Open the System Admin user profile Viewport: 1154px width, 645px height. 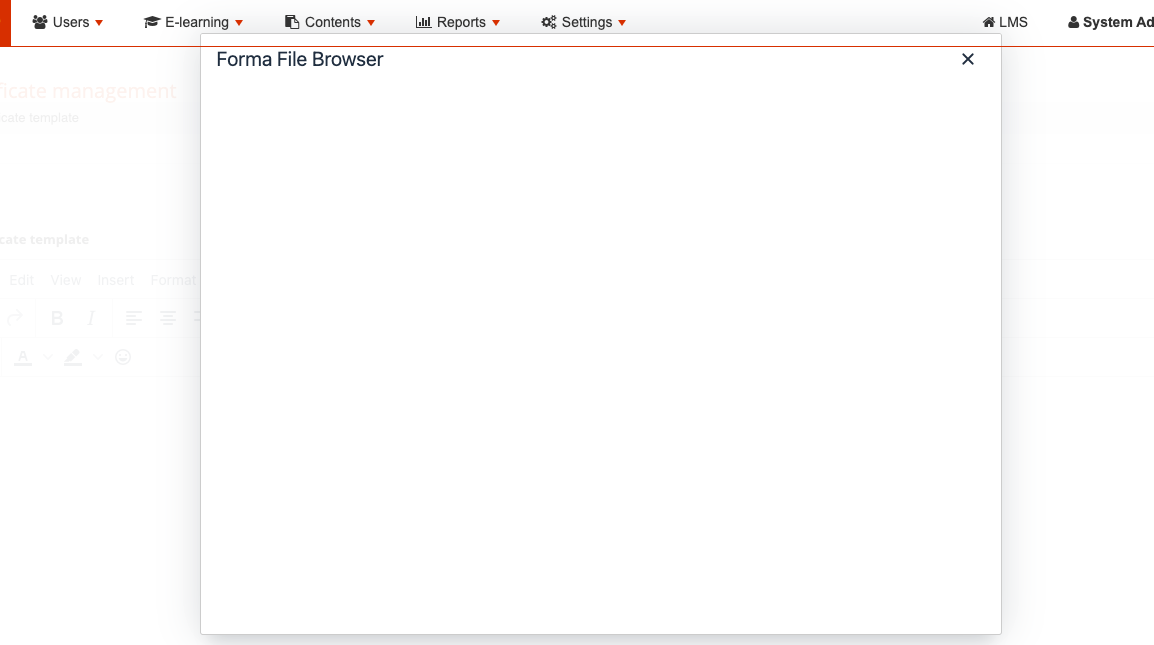[1111, 22]
